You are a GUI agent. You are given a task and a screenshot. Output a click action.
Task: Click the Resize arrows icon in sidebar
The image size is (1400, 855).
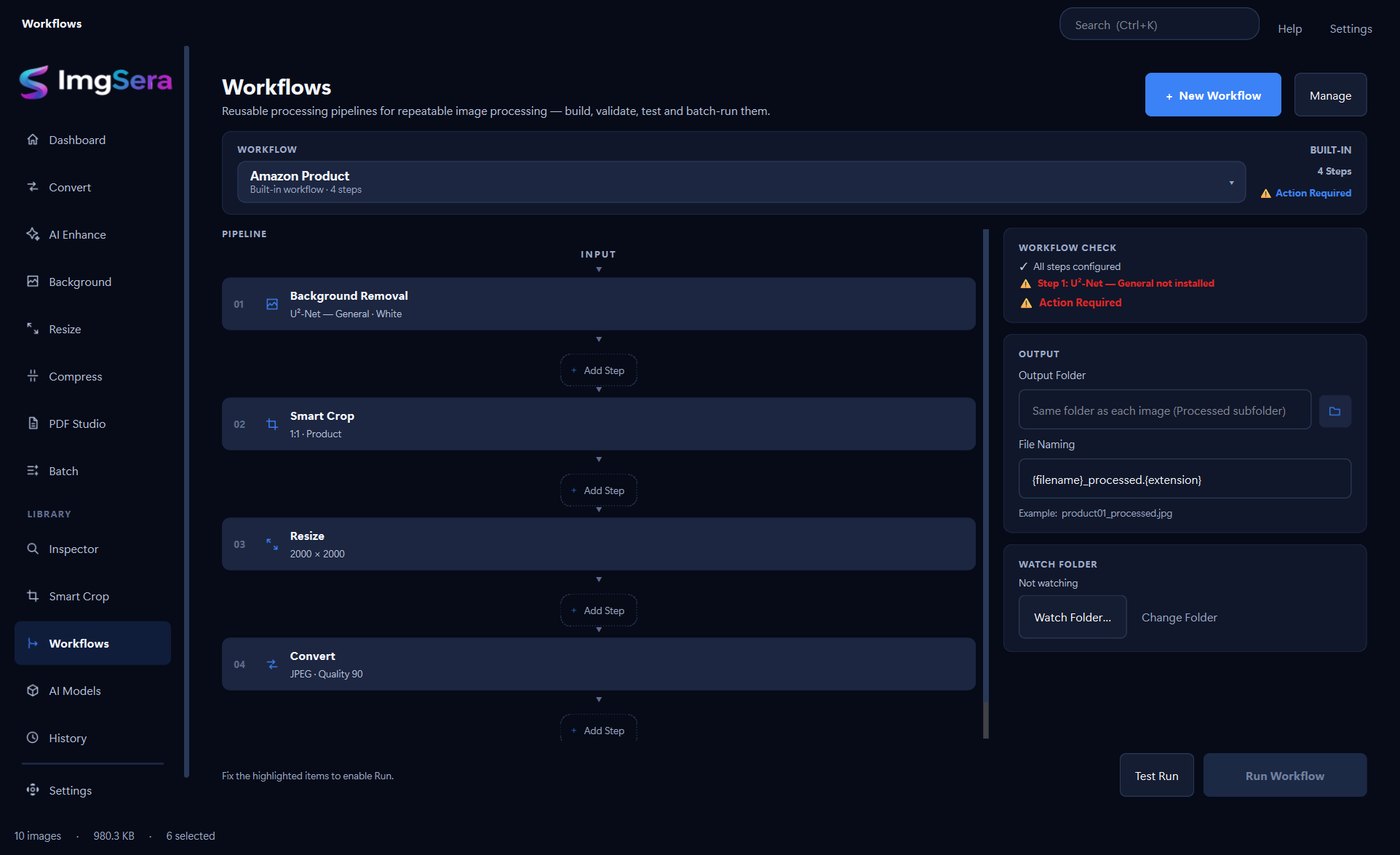(32, 329)
